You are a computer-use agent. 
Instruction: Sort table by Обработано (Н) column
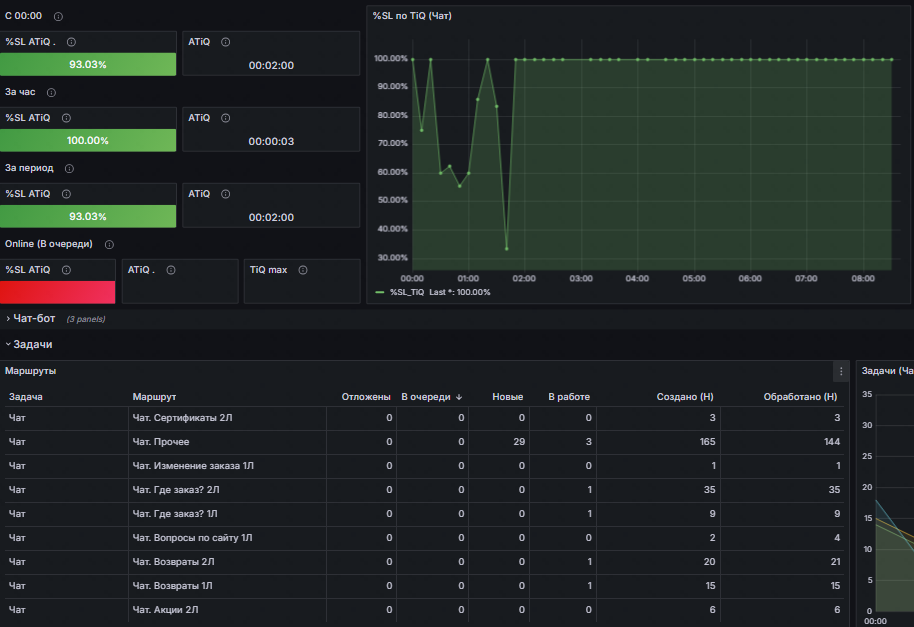(x=800, y=397)
